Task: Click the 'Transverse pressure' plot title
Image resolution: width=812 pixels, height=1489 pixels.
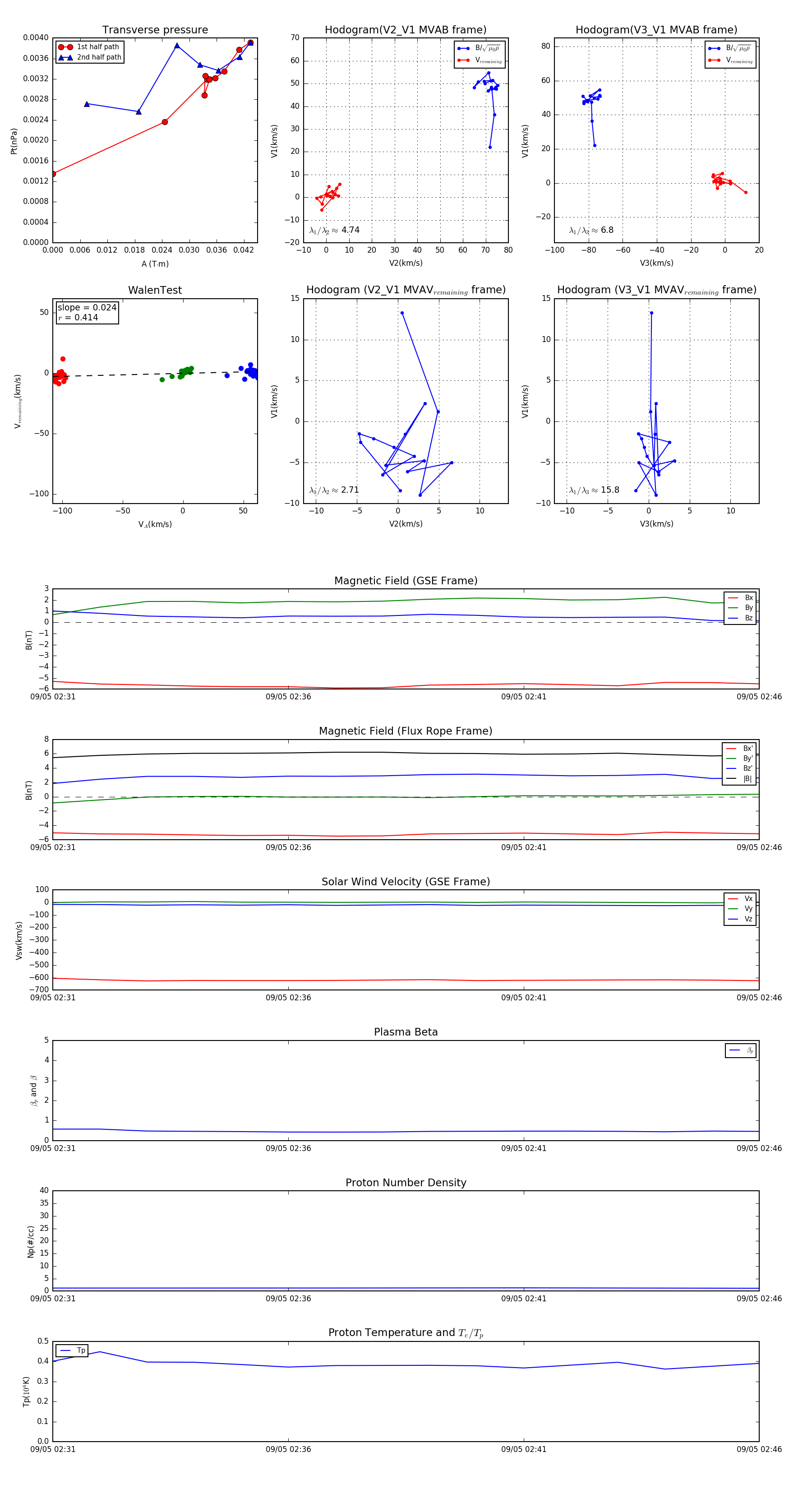Action: (155, 30)
